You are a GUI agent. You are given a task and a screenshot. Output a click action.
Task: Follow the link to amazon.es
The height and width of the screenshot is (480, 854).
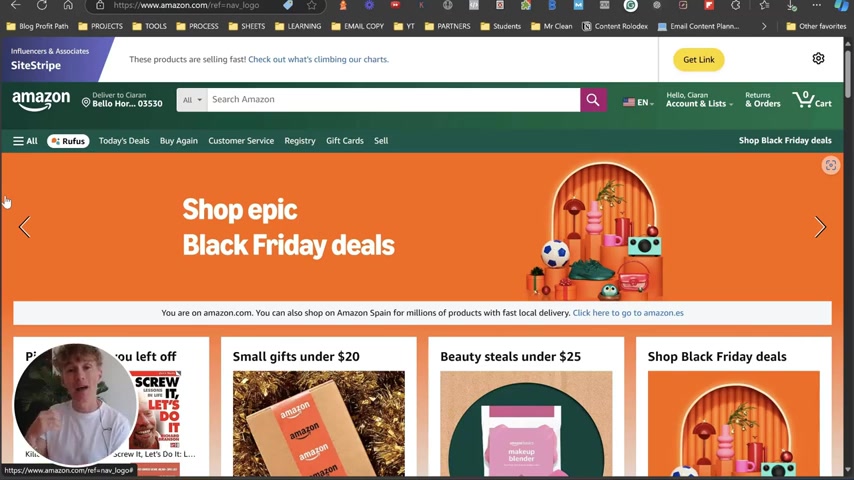(x=628, y=313)
